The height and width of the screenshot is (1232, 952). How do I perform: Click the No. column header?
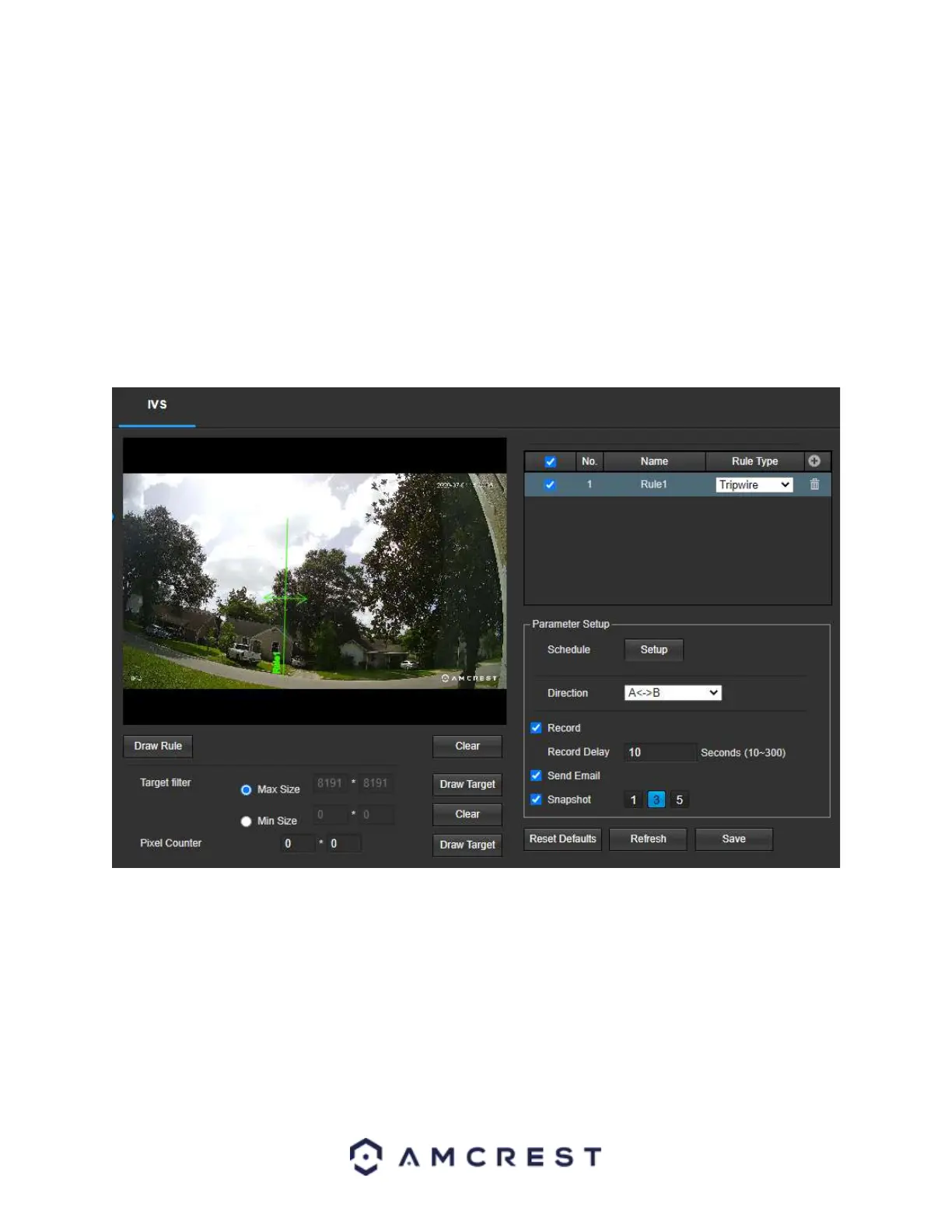(590, 461)
